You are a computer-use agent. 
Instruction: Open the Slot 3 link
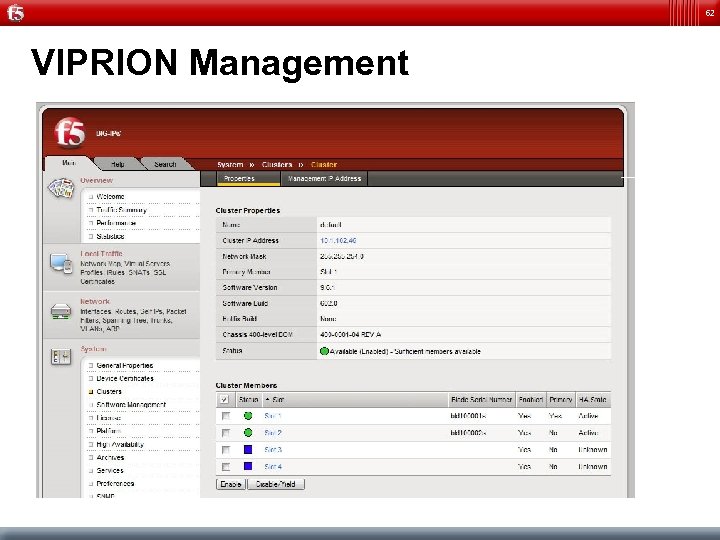pyautogui.click(x=273, y=450)
